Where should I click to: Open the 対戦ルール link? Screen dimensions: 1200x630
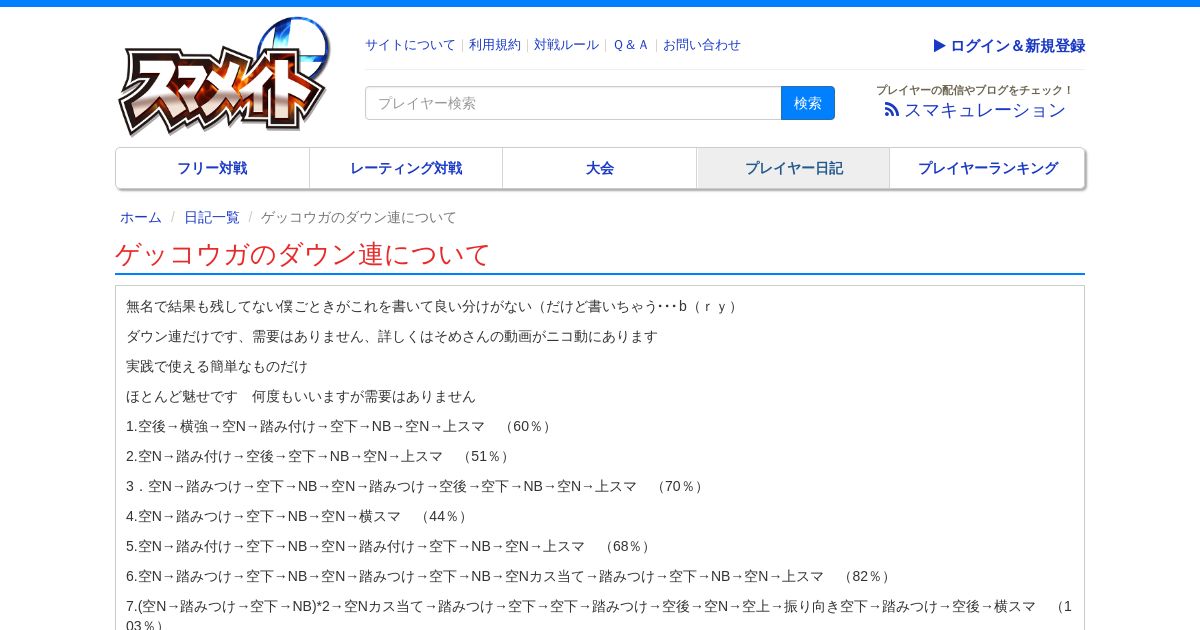tap(566, 45)
